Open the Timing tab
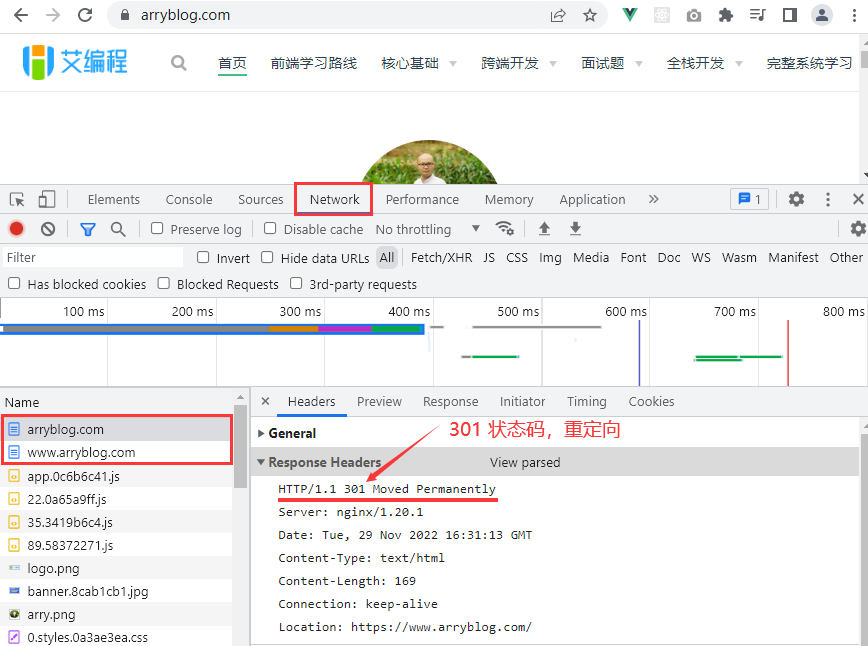Image resolution: width=868 pixels, height=646 pixels. (x=586, y=401)
